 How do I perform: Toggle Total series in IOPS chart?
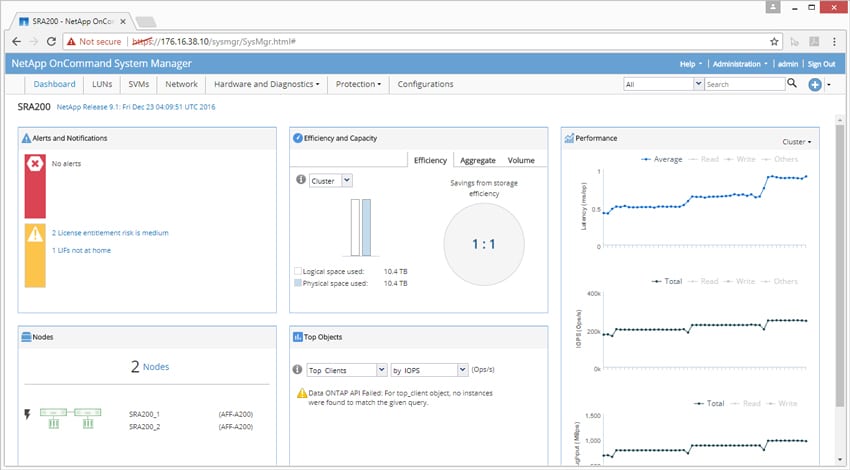667,281
